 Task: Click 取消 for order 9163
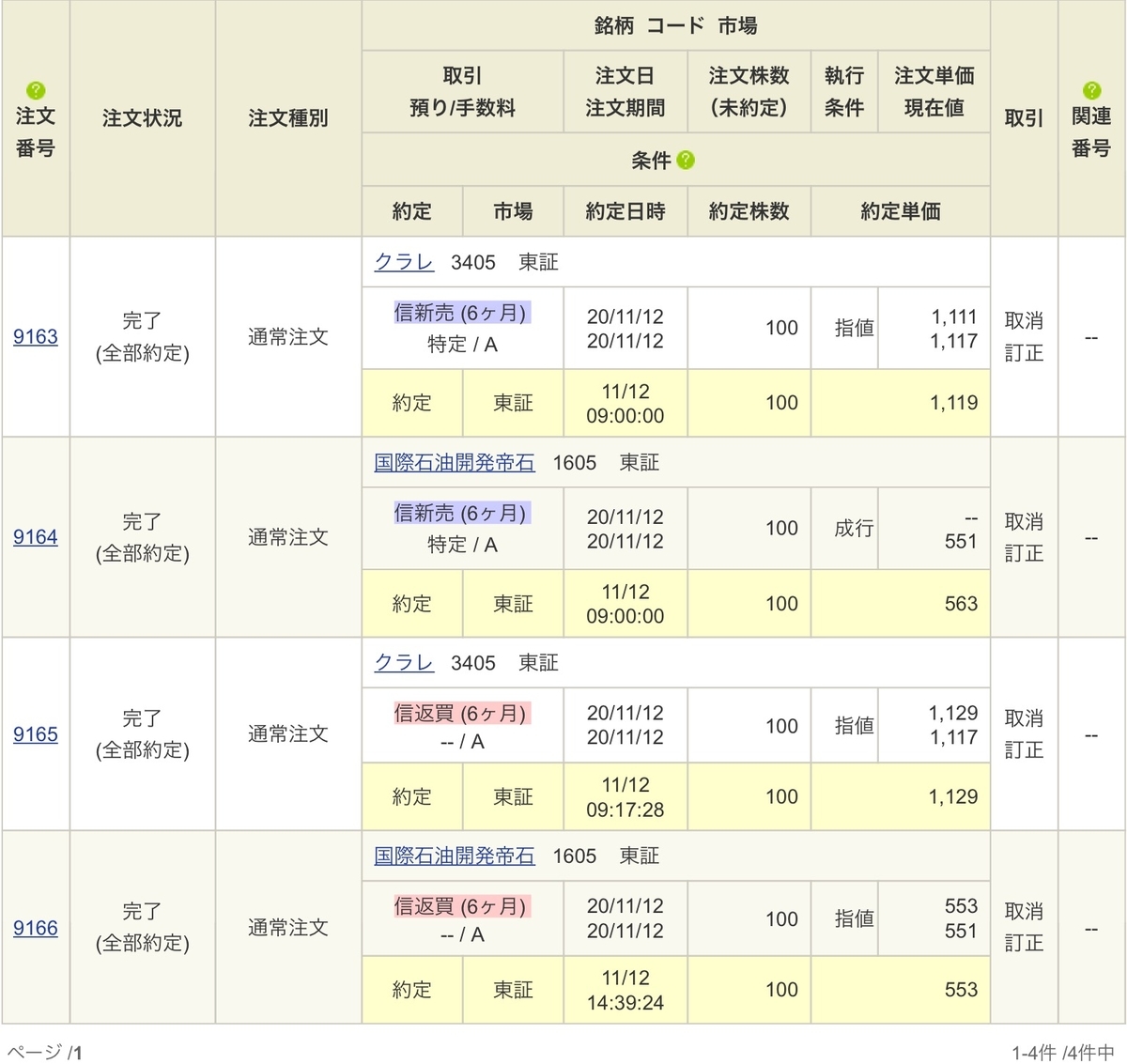(x=1024, y=320)
